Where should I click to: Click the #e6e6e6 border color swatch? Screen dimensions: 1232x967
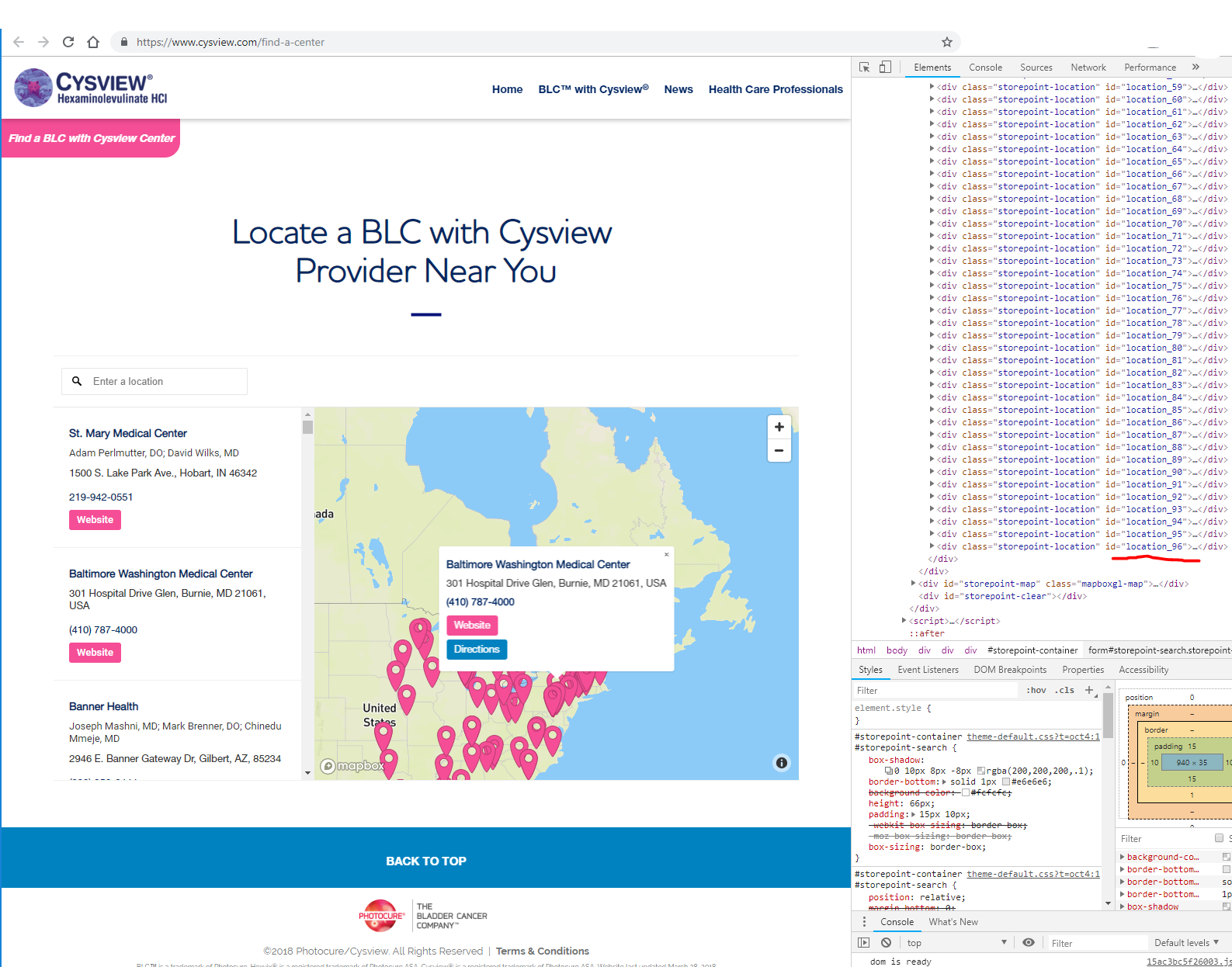1006,782
